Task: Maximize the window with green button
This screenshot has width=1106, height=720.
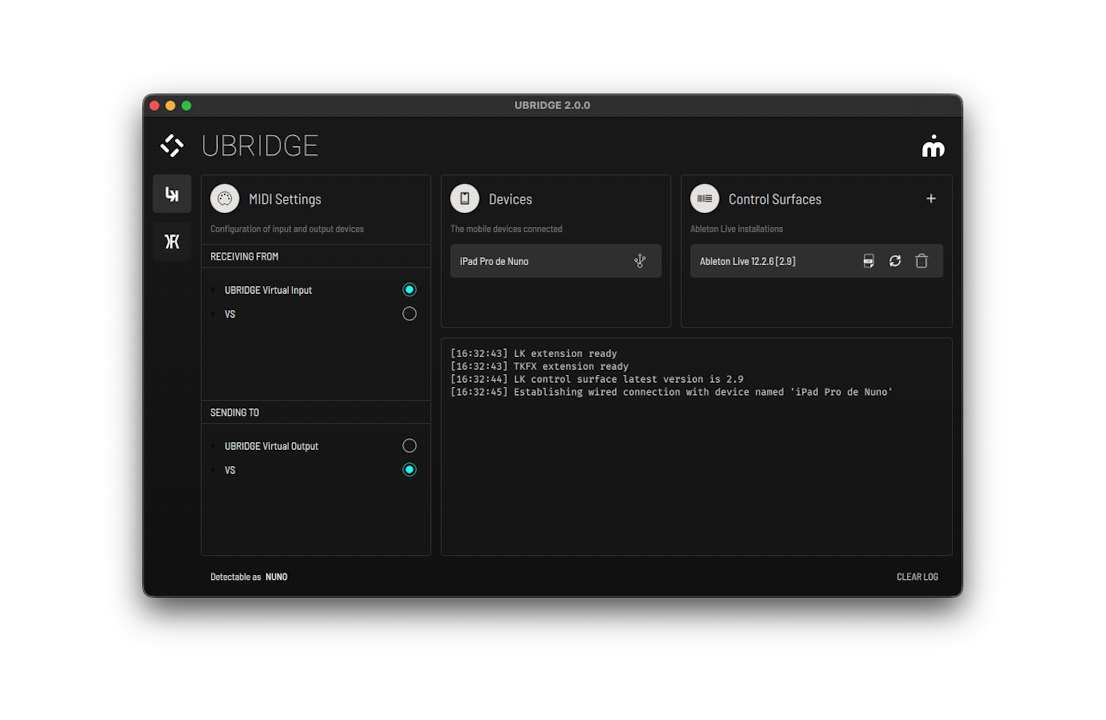Action: point(186,106)
